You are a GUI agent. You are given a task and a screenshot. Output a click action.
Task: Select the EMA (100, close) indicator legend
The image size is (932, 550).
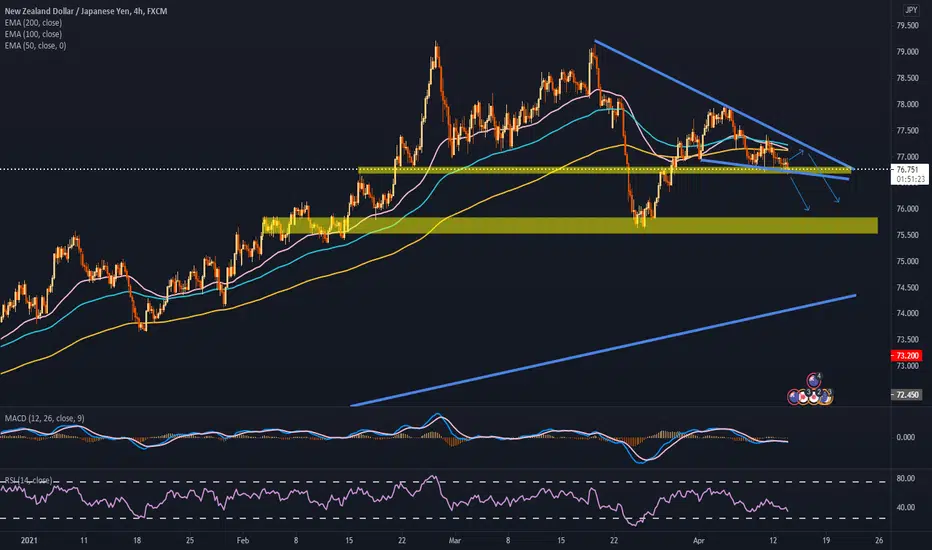pos(33,34)
